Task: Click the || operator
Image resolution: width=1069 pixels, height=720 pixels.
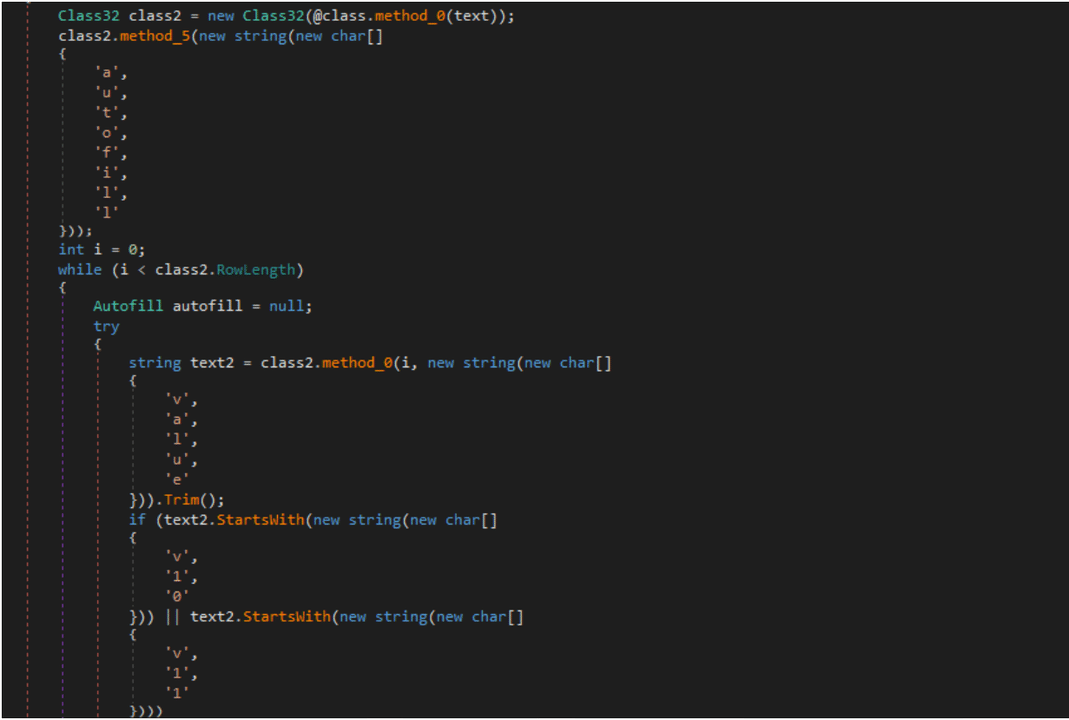Action: click(172, 616)
